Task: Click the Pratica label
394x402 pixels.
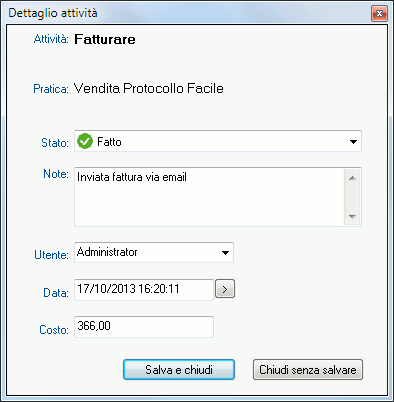Action: pos(51,89)
